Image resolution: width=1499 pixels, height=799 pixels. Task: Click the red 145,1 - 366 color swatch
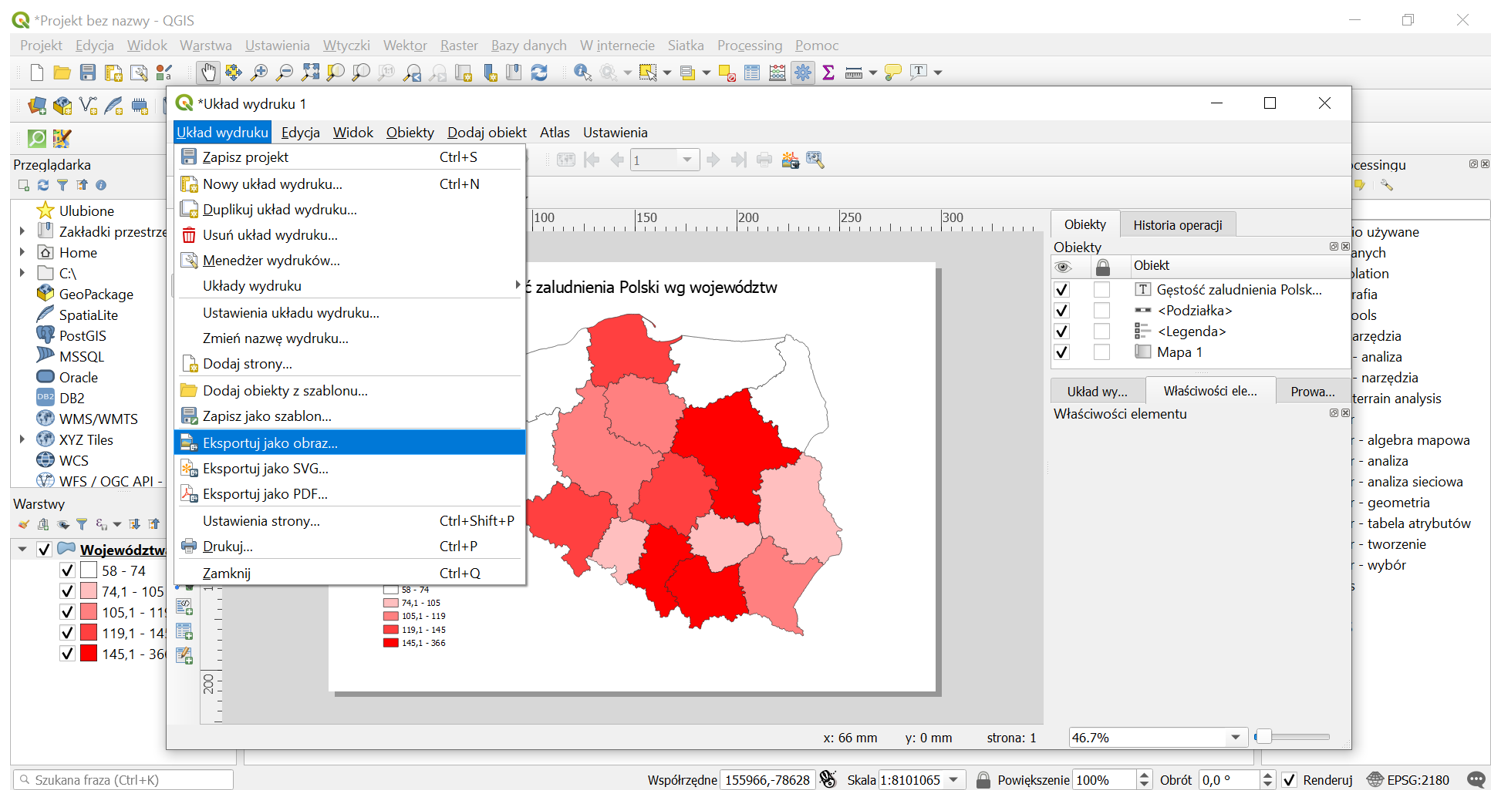tap(88, 653)
